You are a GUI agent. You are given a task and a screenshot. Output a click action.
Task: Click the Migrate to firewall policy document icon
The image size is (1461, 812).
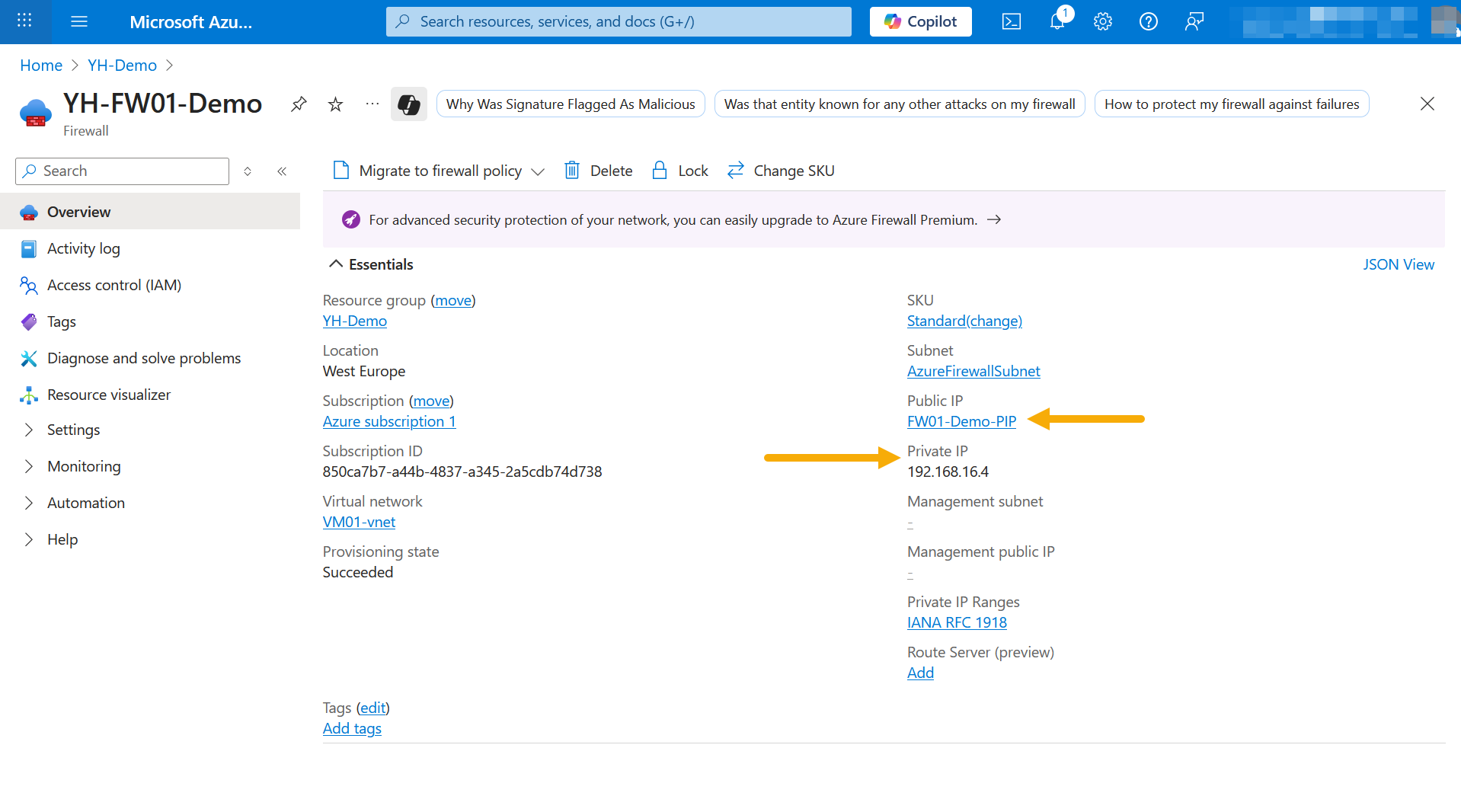pyautogui.click(x=341, y=171)
